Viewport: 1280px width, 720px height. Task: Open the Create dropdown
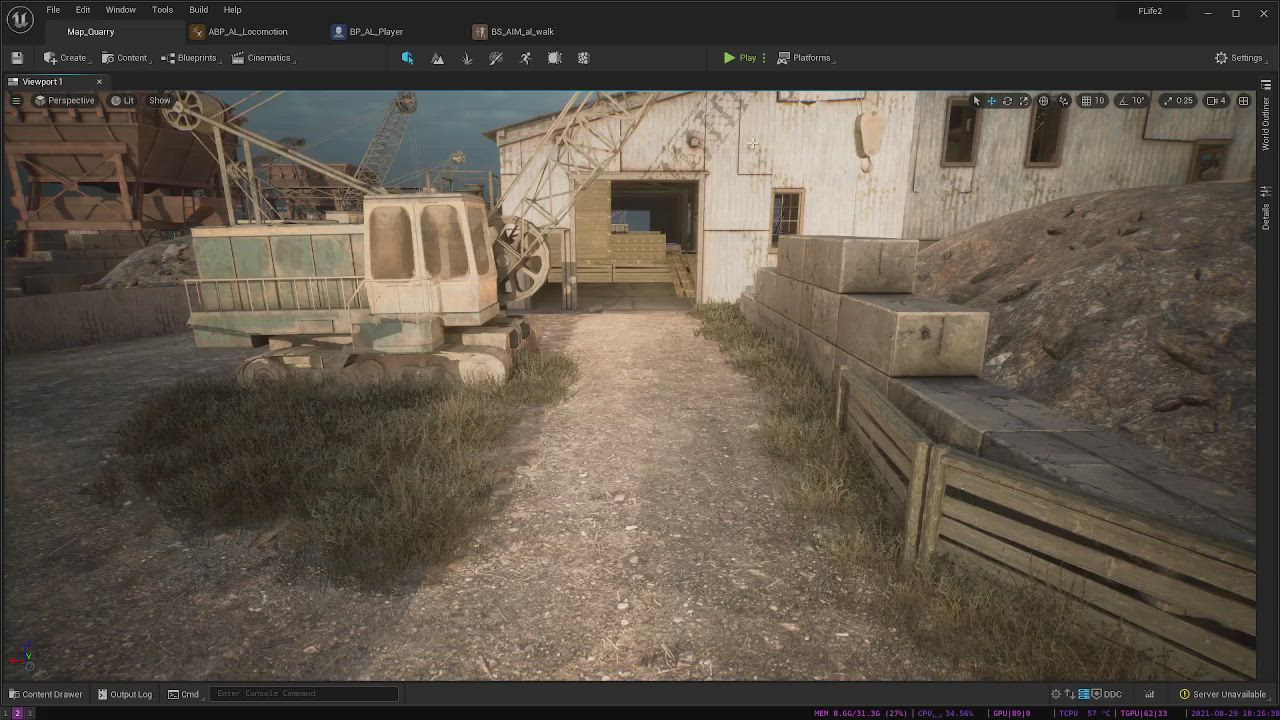coord(65,58)
